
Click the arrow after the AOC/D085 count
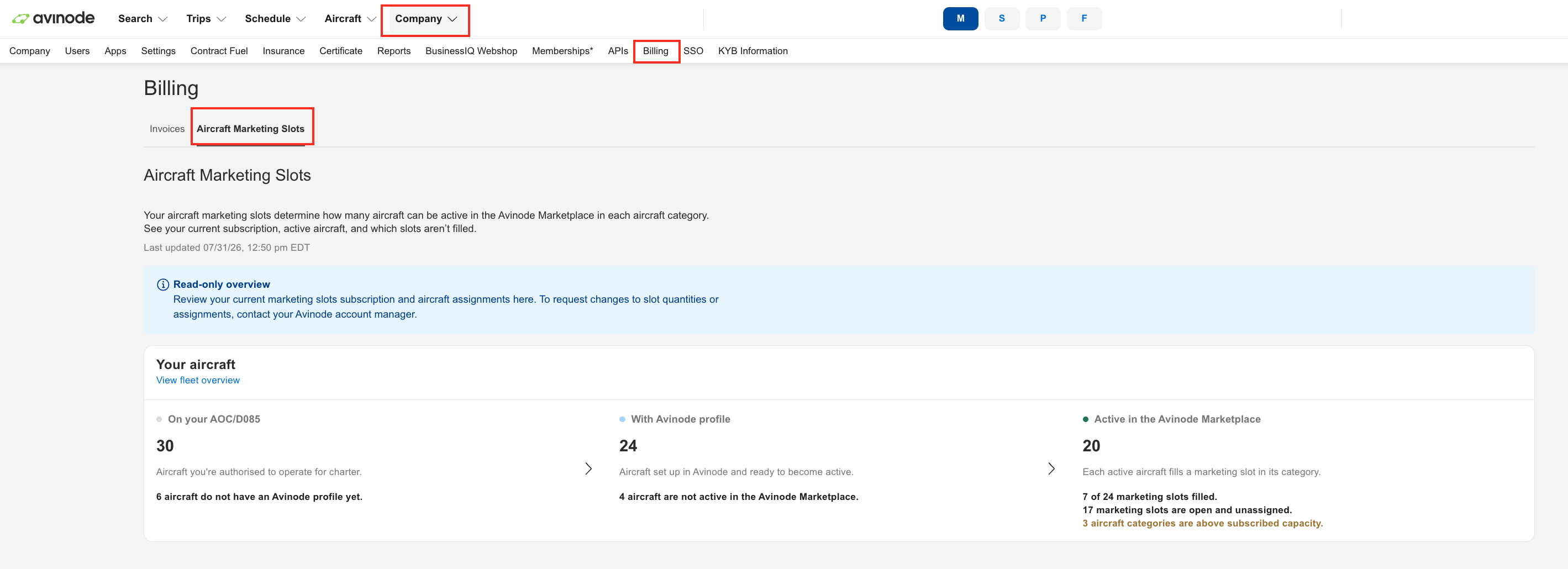588,468
